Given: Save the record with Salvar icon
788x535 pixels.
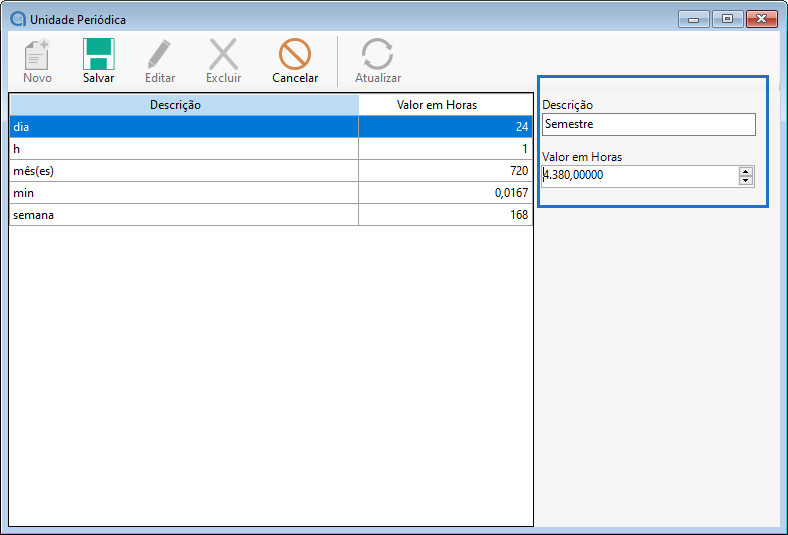Looking at the screenshot, I should click(x=98, y=55).
